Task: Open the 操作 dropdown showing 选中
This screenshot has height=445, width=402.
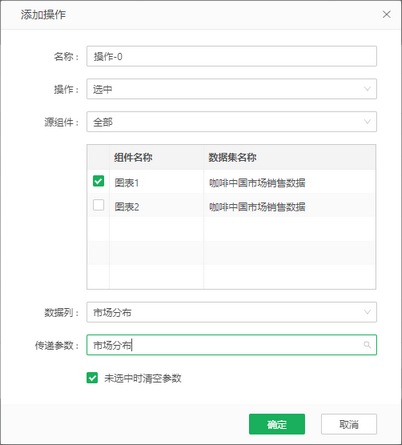Action: click(x=232, y=89)
